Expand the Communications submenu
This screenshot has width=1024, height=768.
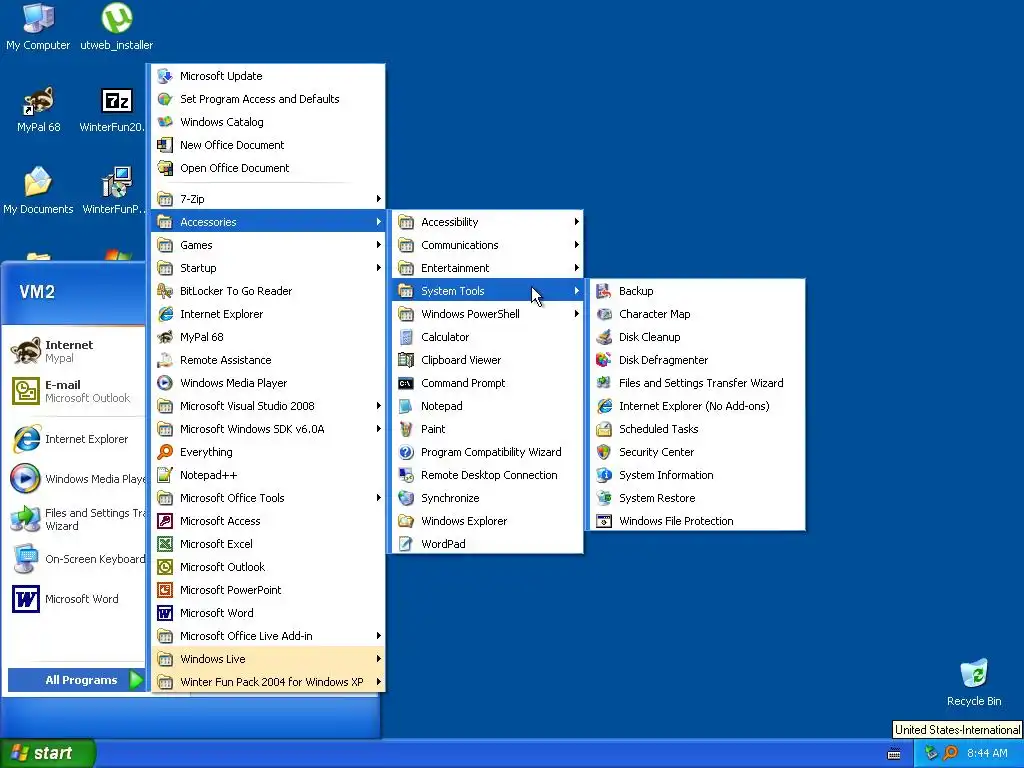487,245
